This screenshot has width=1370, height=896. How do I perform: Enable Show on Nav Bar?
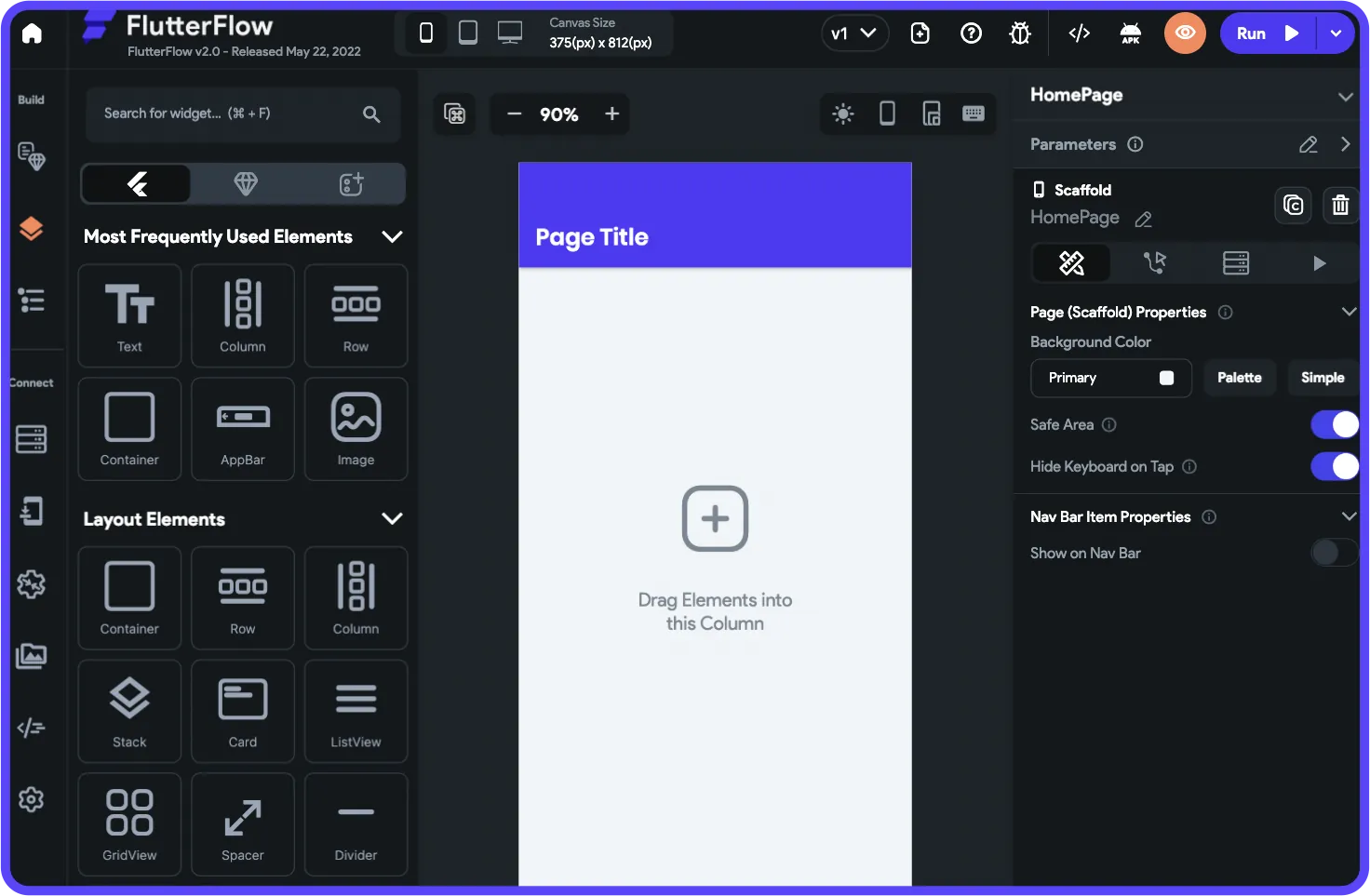[x=1334, y=552]
